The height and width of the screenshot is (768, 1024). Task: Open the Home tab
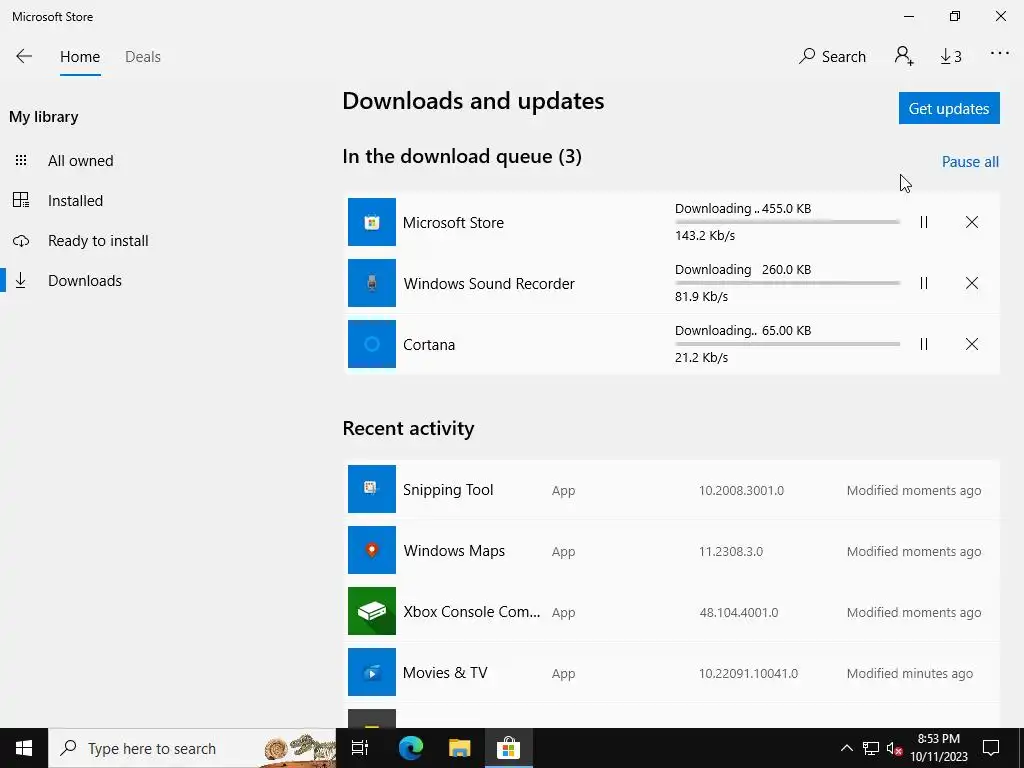(80, 57)
